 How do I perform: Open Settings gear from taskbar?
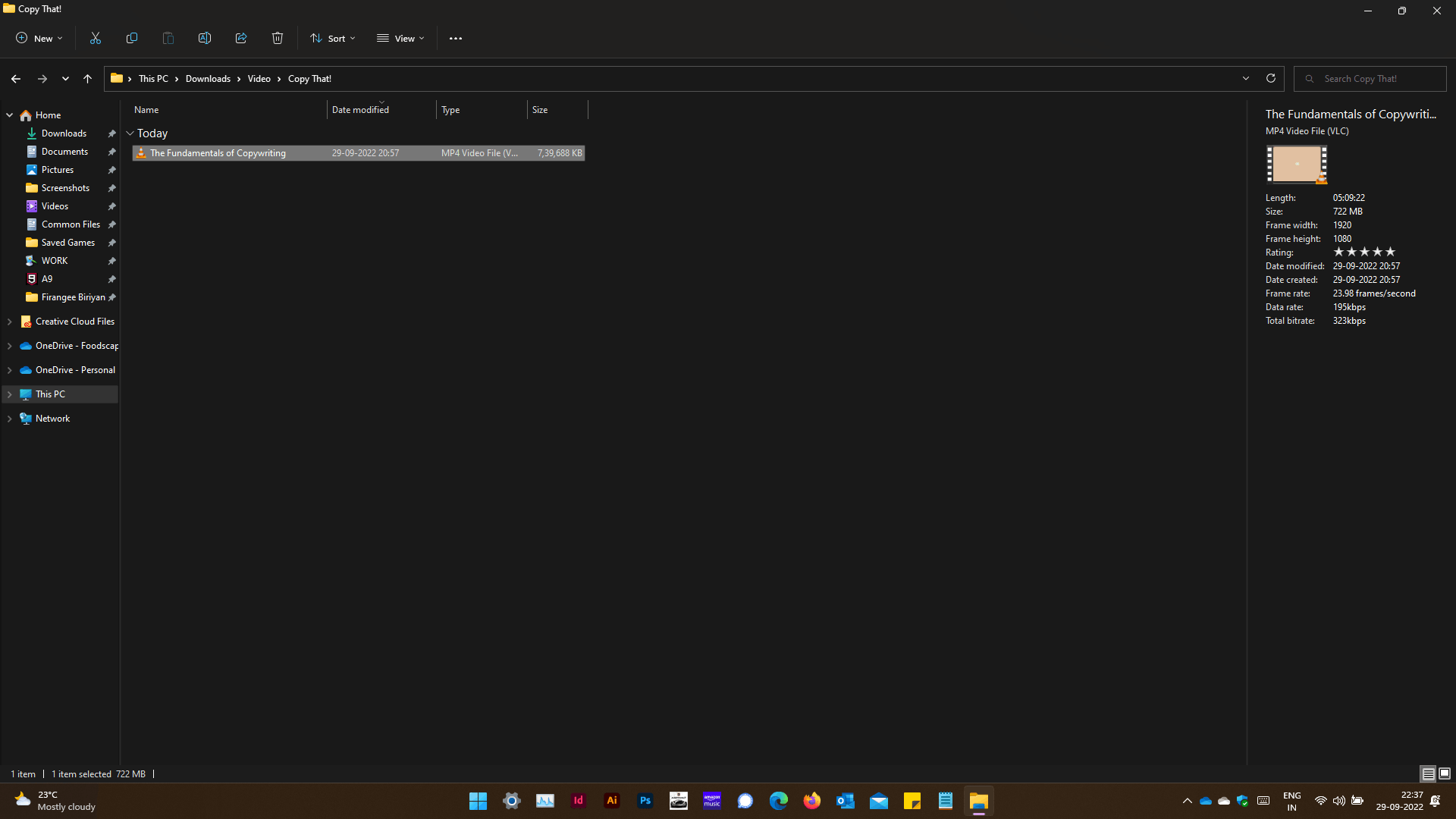pos(512,801)
